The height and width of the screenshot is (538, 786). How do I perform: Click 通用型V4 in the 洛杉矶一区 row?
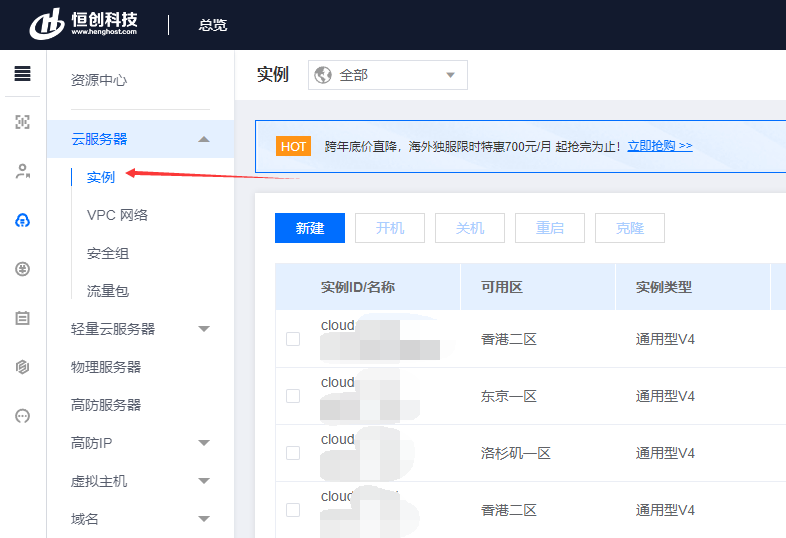tap(665, 453)
